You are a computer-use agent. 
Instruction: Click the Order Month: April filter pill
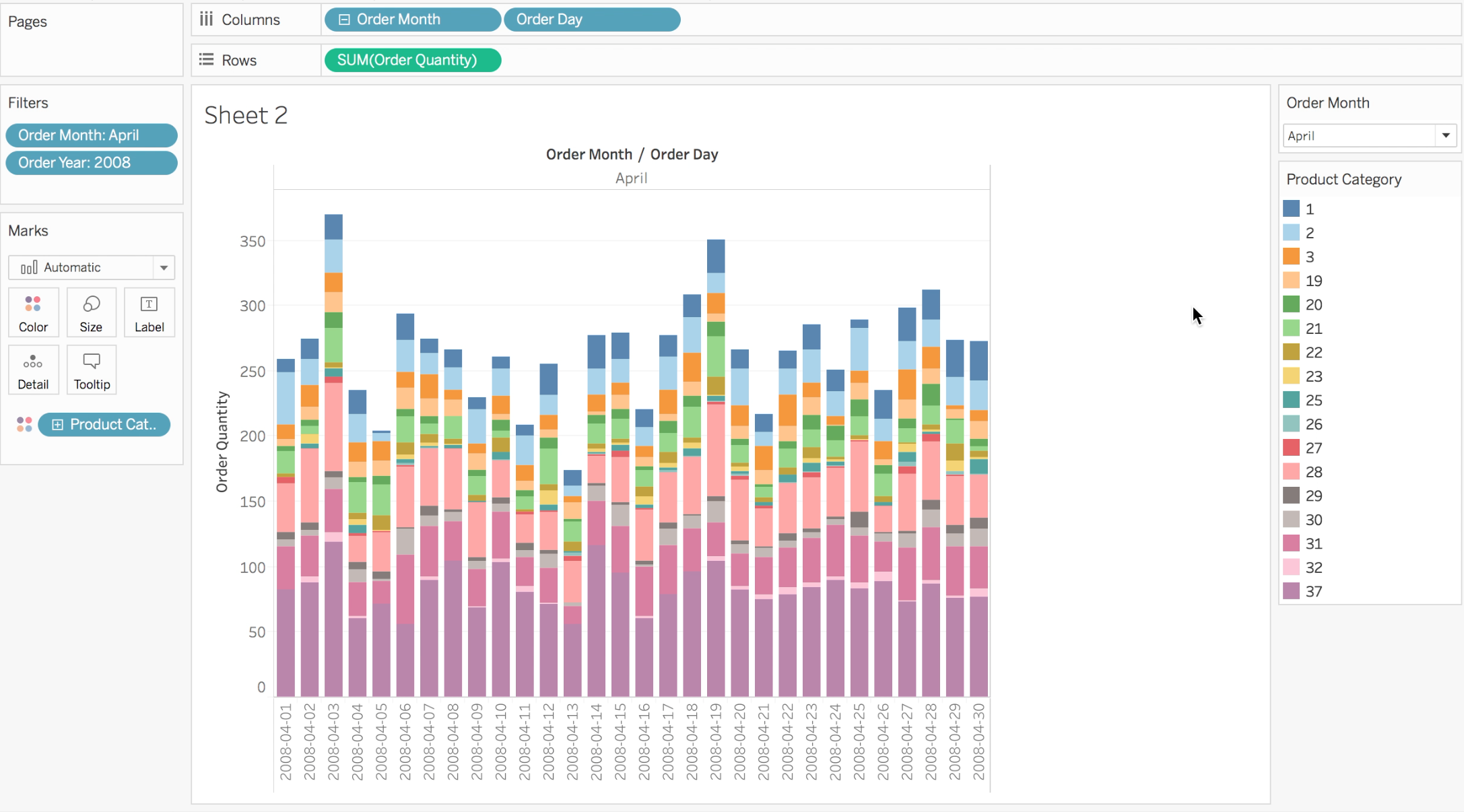tap(92, 135)
